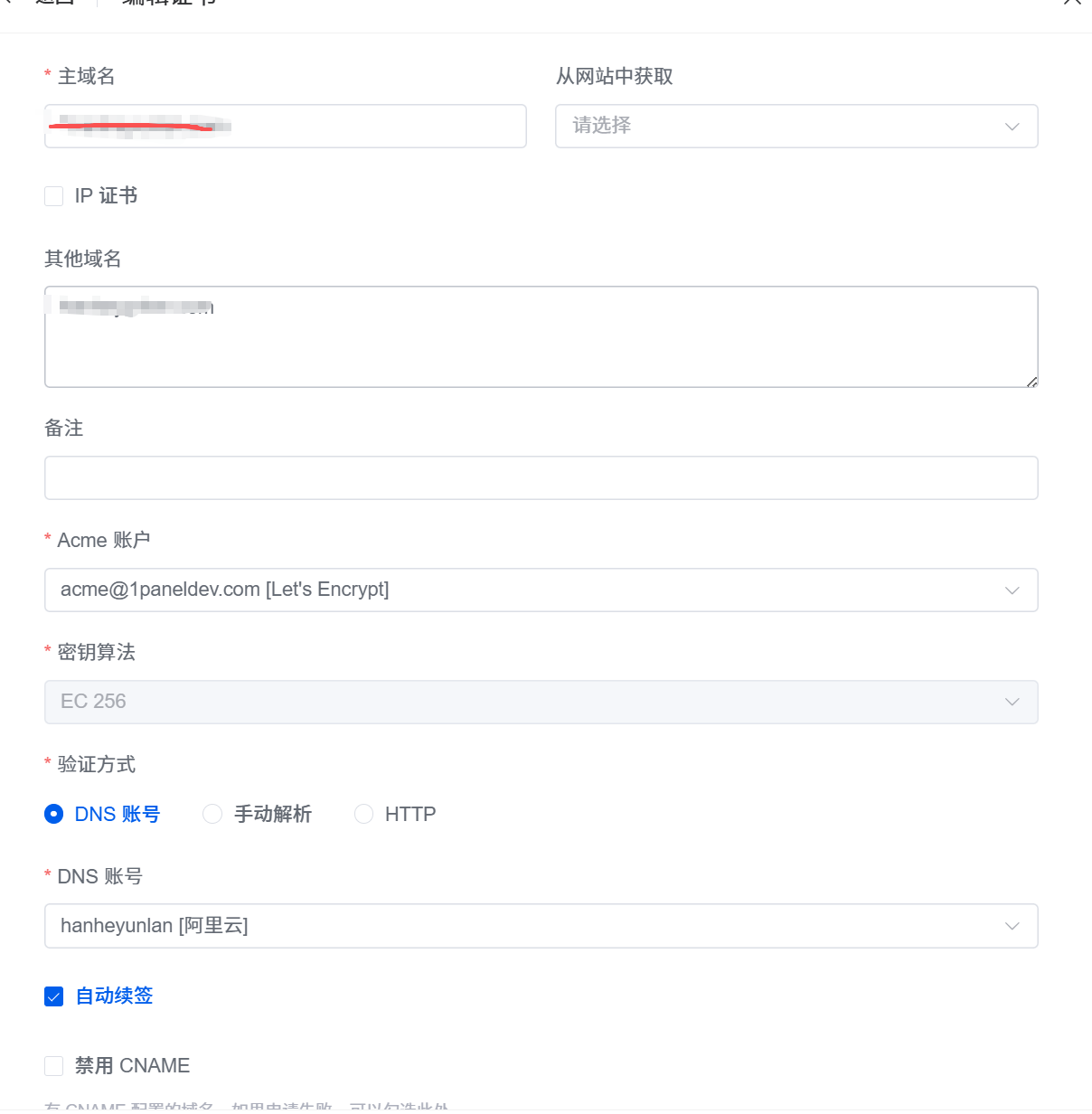This screenshot has width=1092, height=1114.
Task: Click chevron icon in 从网站中获取 selector
Action: [x=1012, y=127]
